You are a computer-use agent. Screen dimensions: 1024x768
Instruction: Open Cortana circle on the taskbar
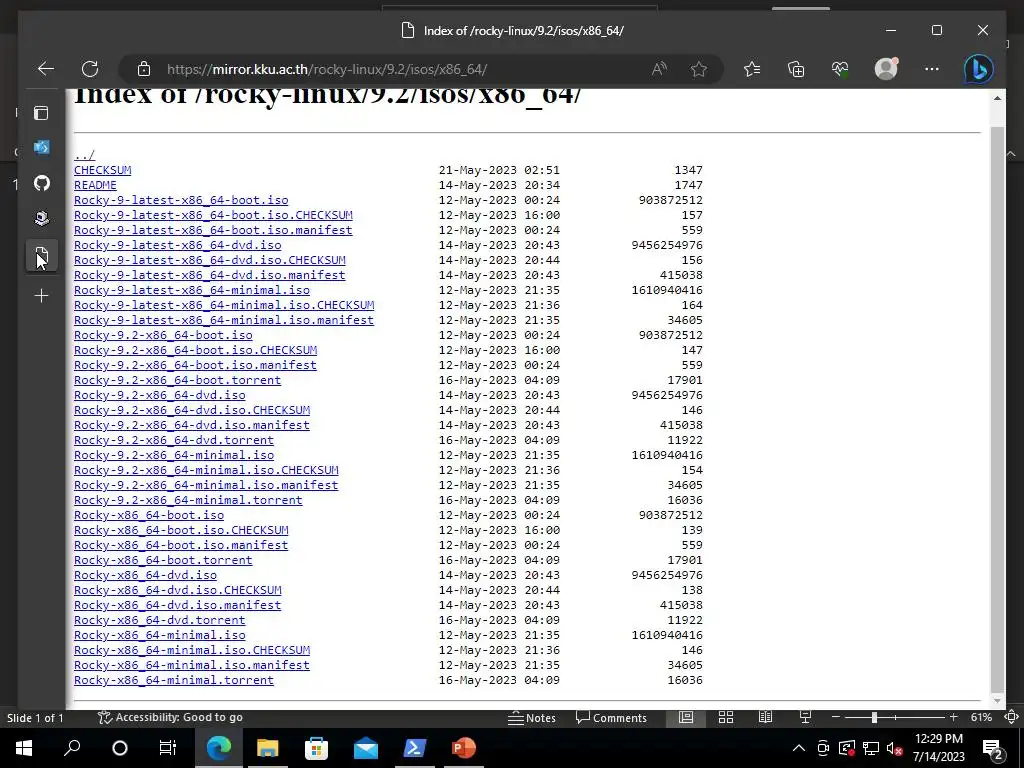120,748
